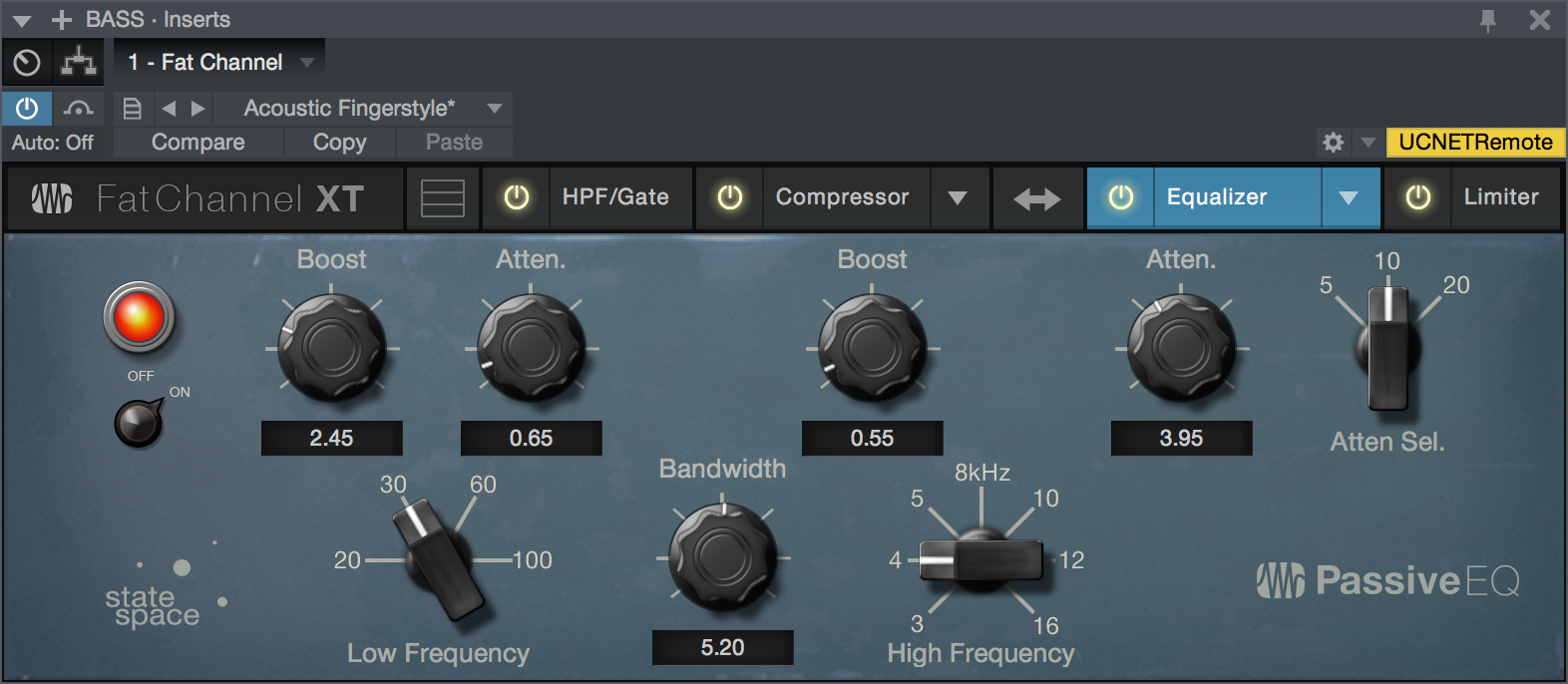Set Low Frequency to 60
Screen dimensions: 1568x684
point(484,485)
